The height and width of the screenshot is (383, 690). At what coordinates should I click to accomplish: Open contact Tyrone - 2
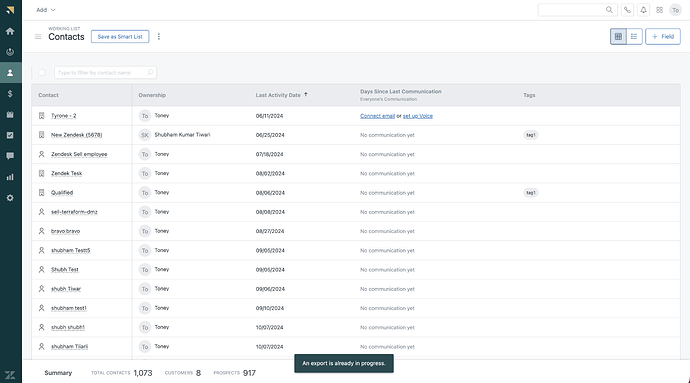pos(63,116)
